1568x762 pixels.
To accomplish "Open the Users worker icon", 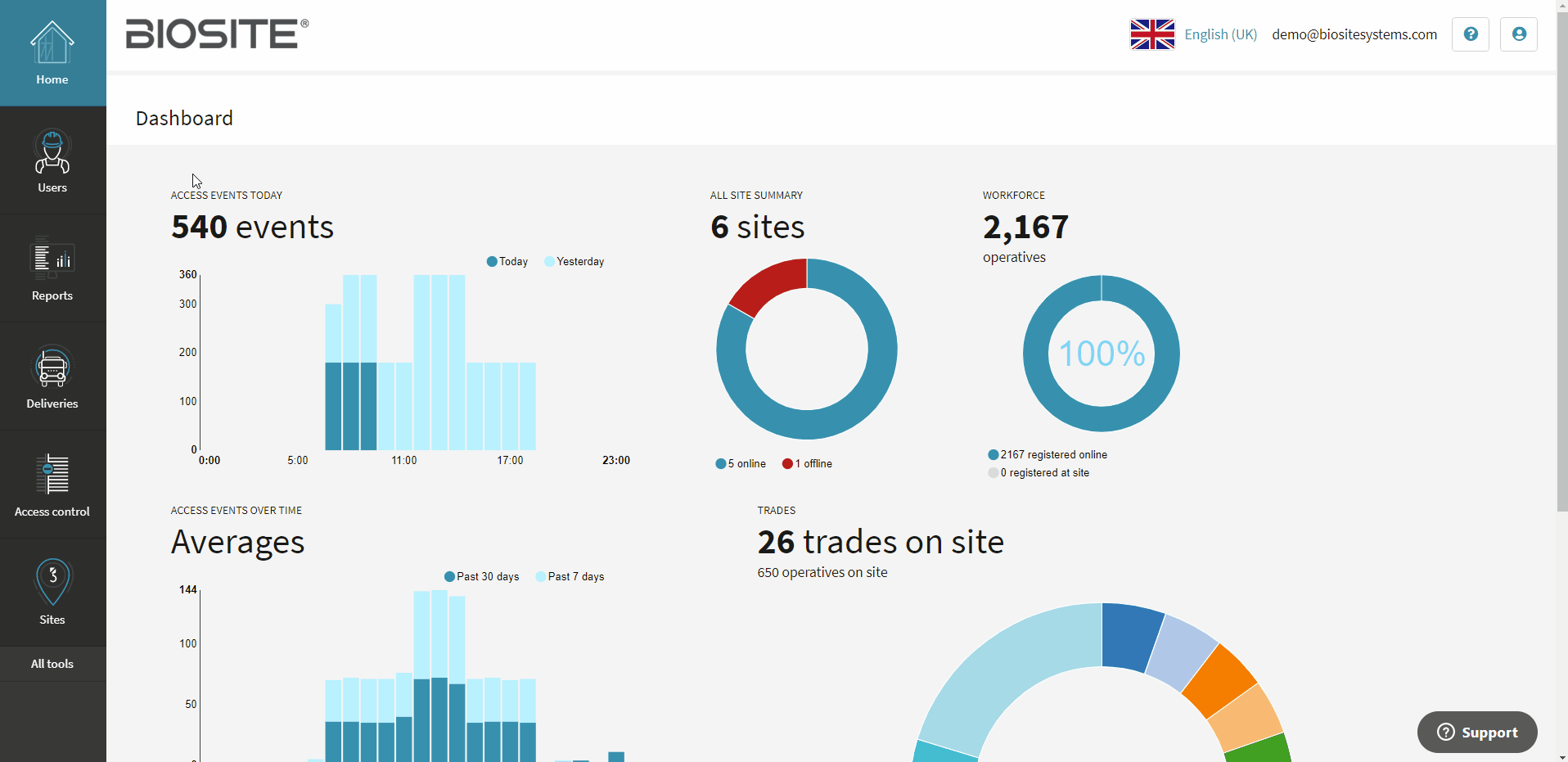I will point(52,152).
